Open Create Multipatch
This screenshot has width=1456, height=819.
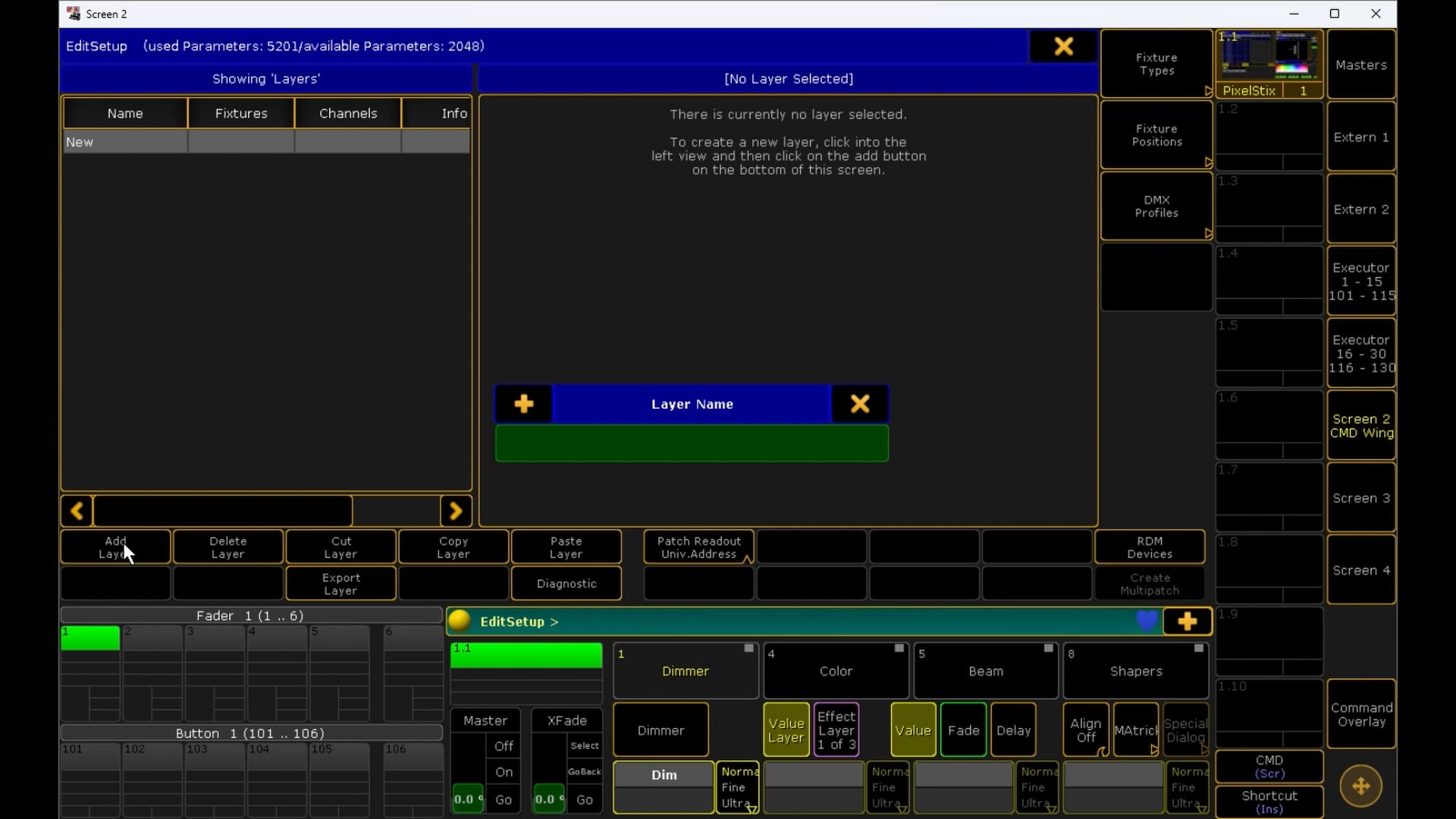(1150, 583)
